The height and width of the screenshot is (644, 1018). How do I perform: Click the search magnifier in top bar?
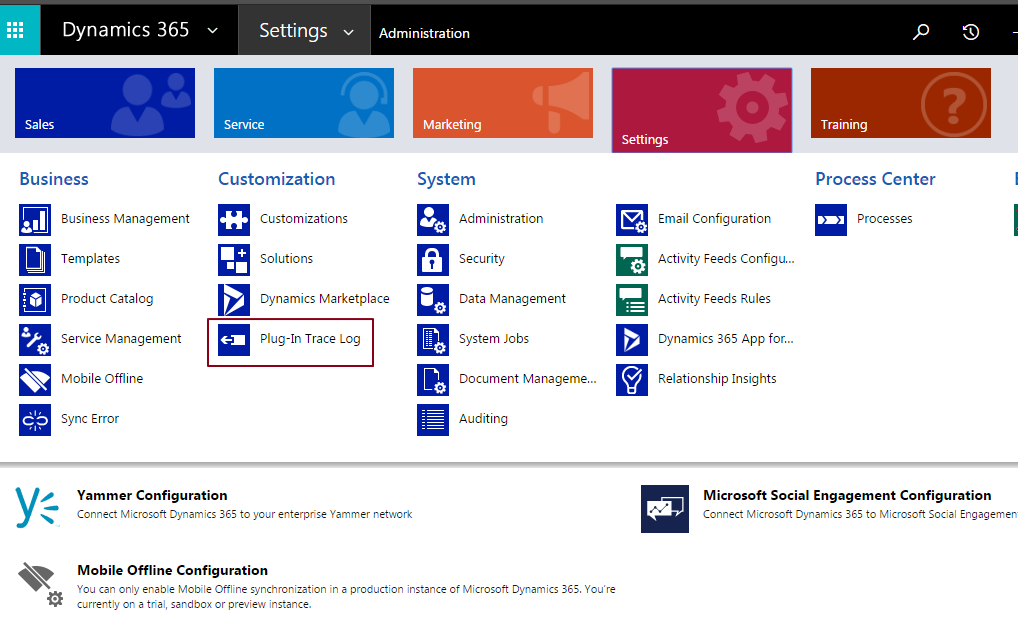click(920, 31)
